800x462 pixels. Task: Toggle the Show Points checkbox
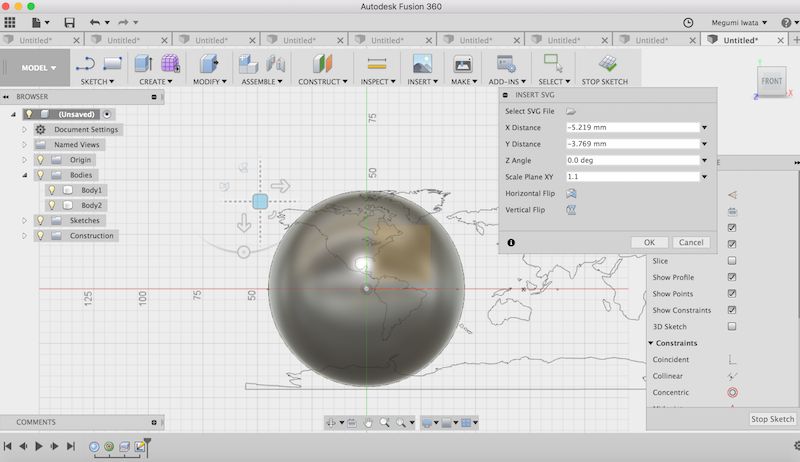(732, 293)
